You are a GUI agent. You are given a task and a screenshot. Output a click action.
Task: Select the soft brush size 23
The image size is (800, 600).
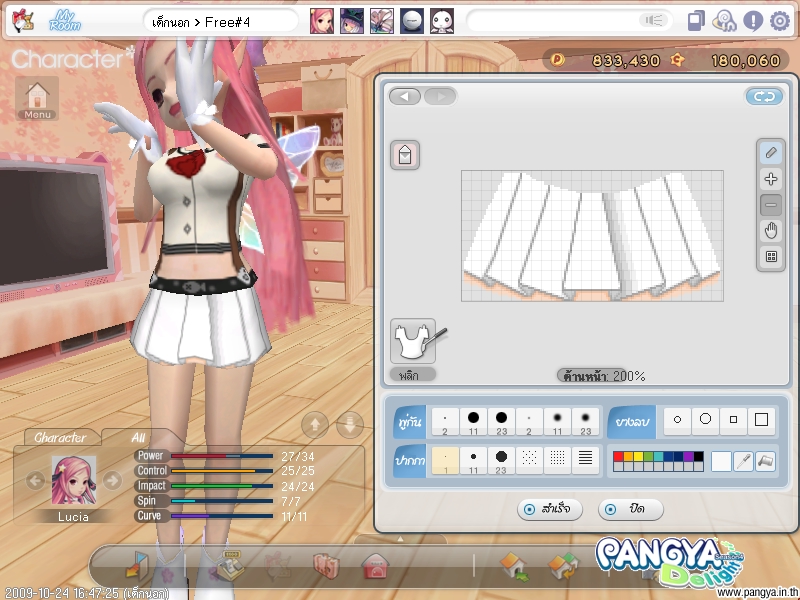585,421
